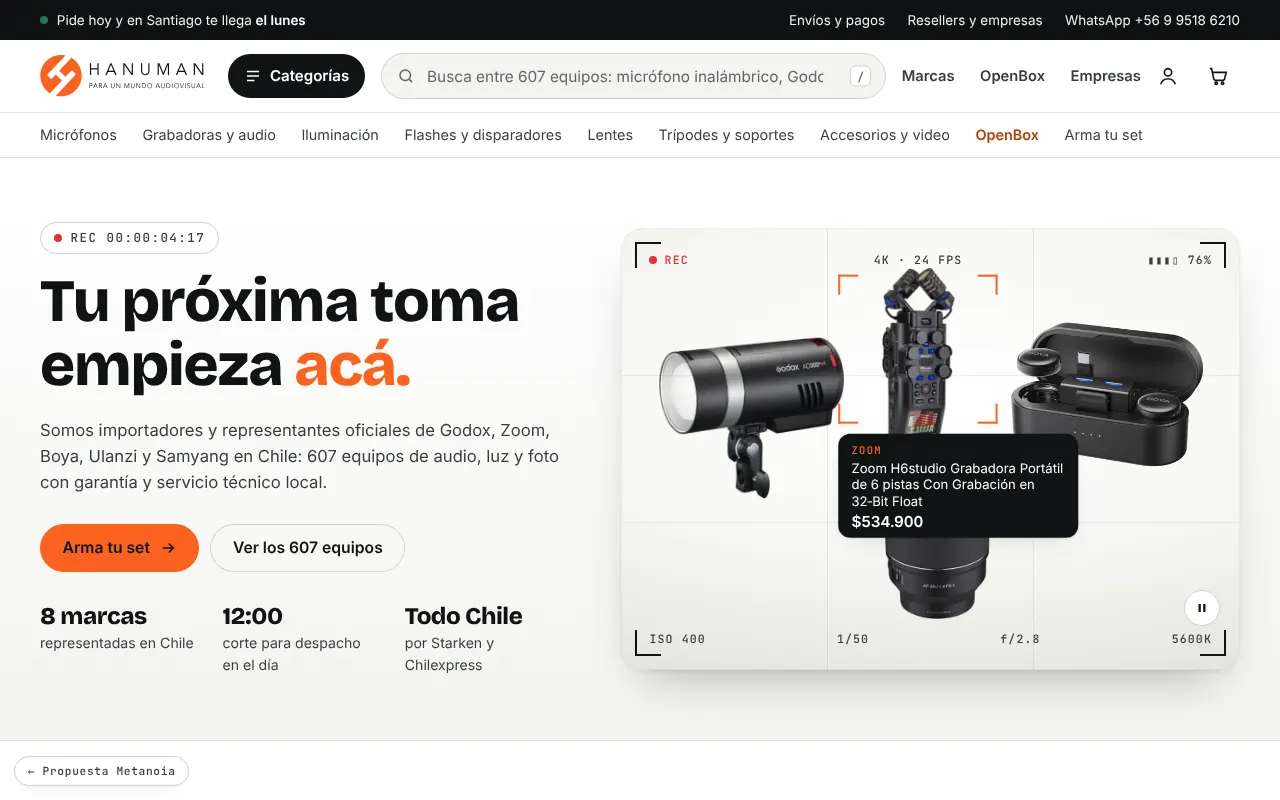Screen dimensions: 1280x800
Task: Click the top delivery announcement text
Action: tap(181, 20)
